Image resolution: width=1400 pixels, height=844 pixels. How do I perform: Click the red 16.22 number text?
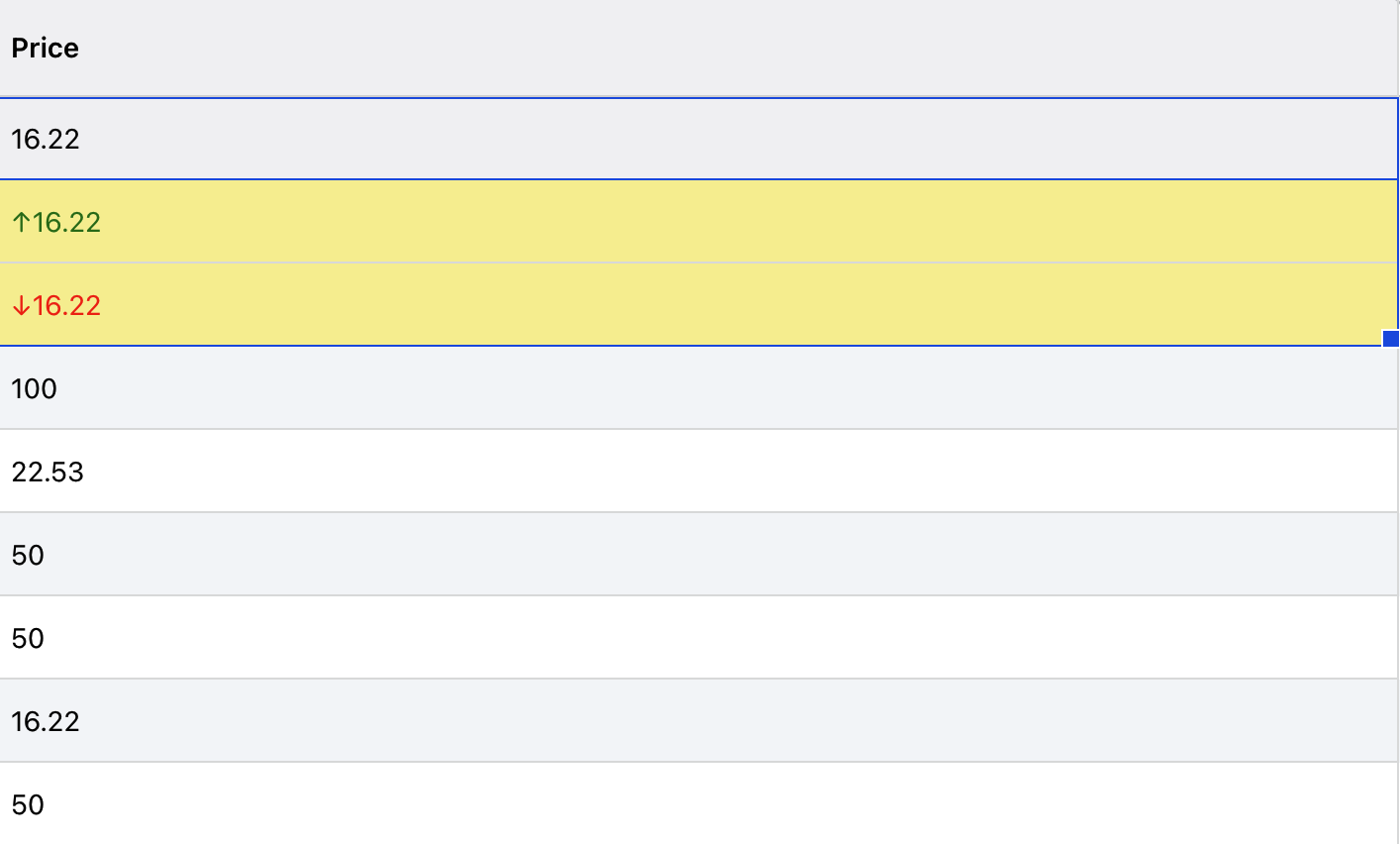[x=67, y=306]
